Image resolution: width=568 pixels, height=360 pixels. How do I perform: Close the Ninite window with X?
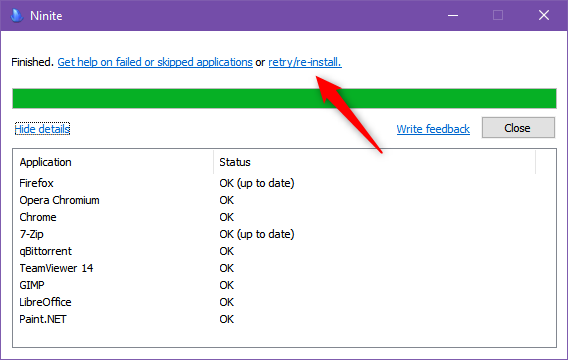coord(544,15)
